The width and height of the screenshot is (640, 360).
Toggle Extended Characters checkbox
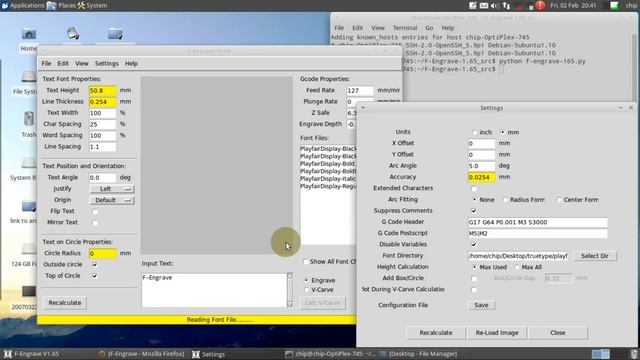point(474,189)
